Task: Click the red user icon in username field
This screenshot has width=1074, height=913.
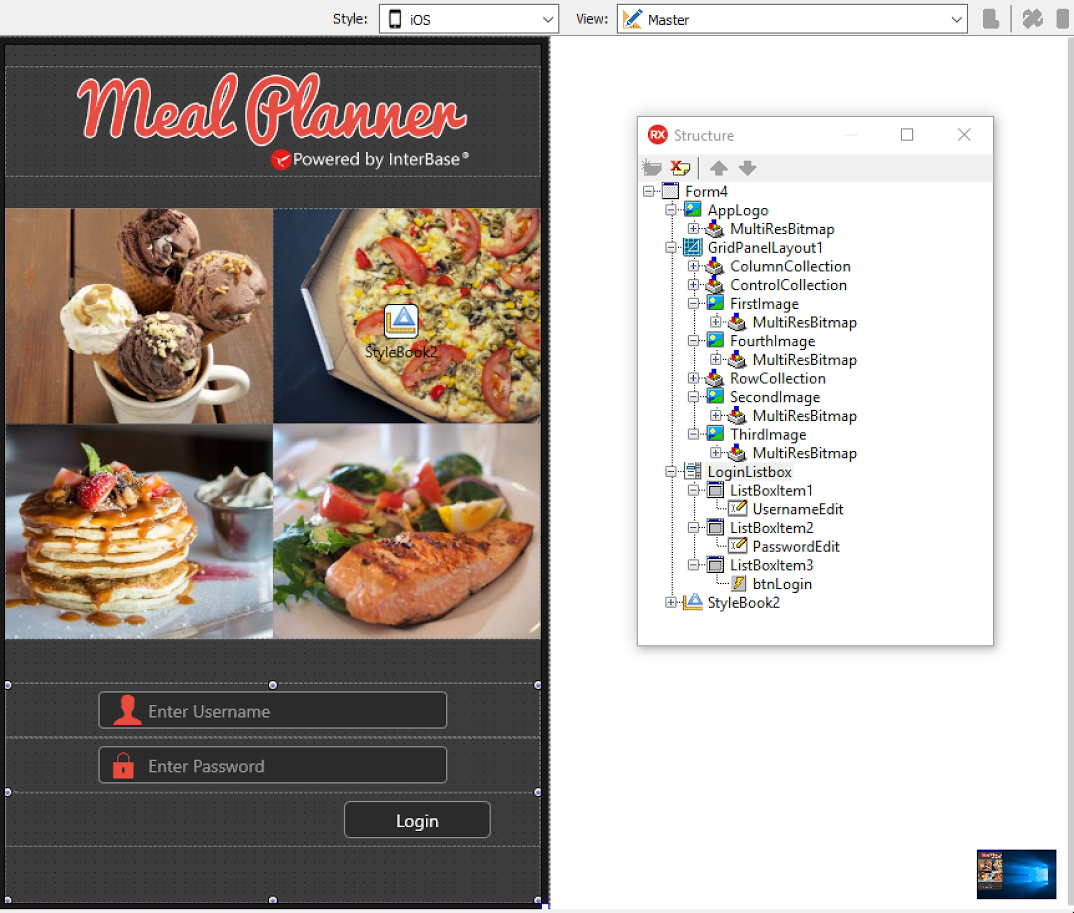Action: [x=127, y=710]
